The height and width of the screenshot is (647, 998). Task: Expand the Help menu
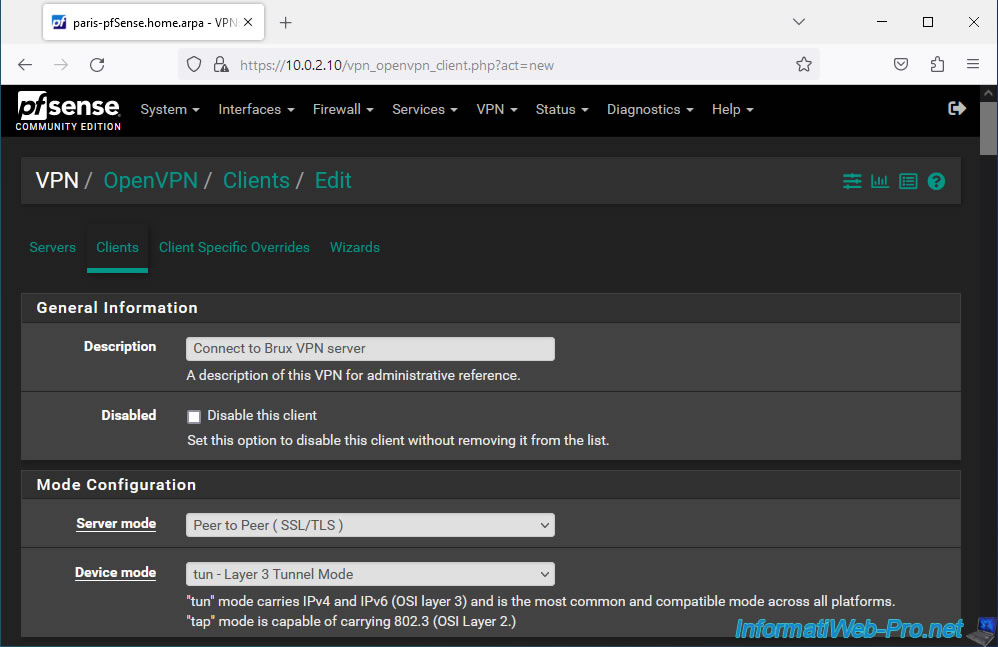732,109
